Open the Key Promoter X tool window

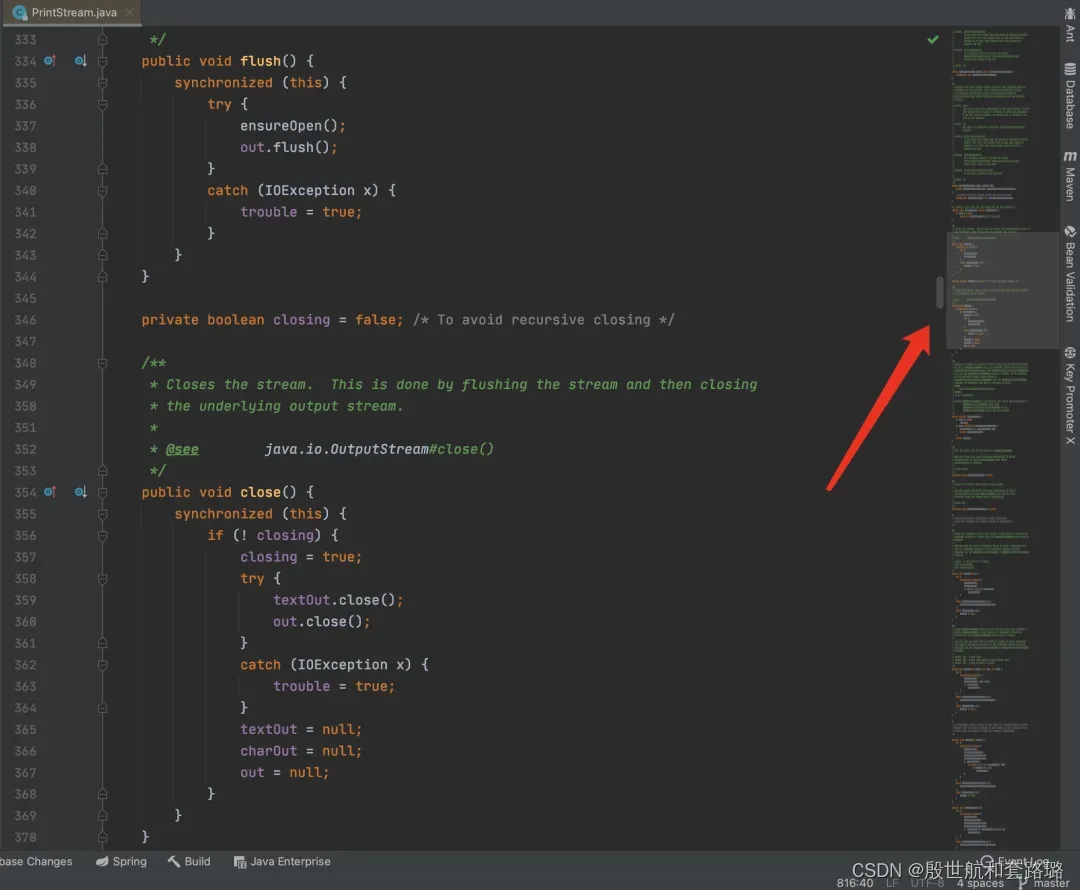click(x=1070, y=395)
